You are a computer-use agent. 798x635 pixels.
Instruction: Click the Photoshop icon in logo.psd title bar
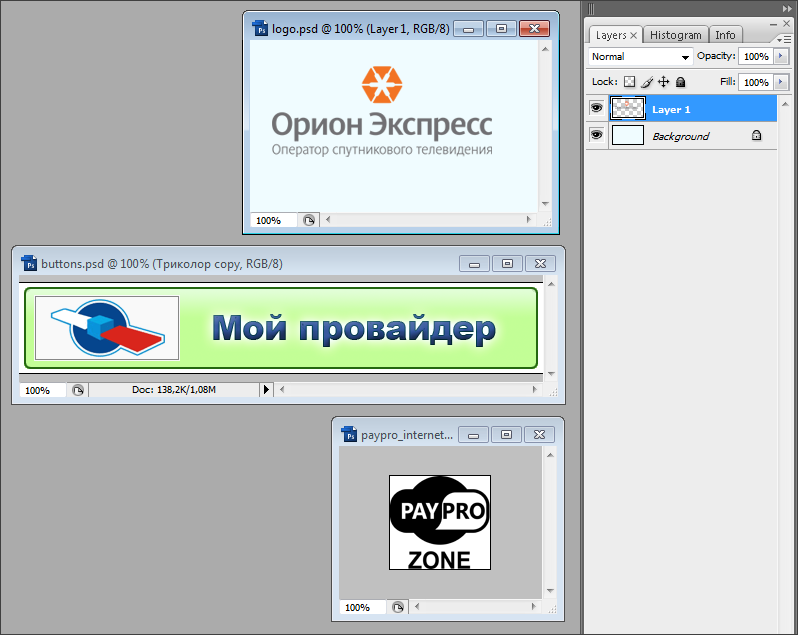pos(260,28)
